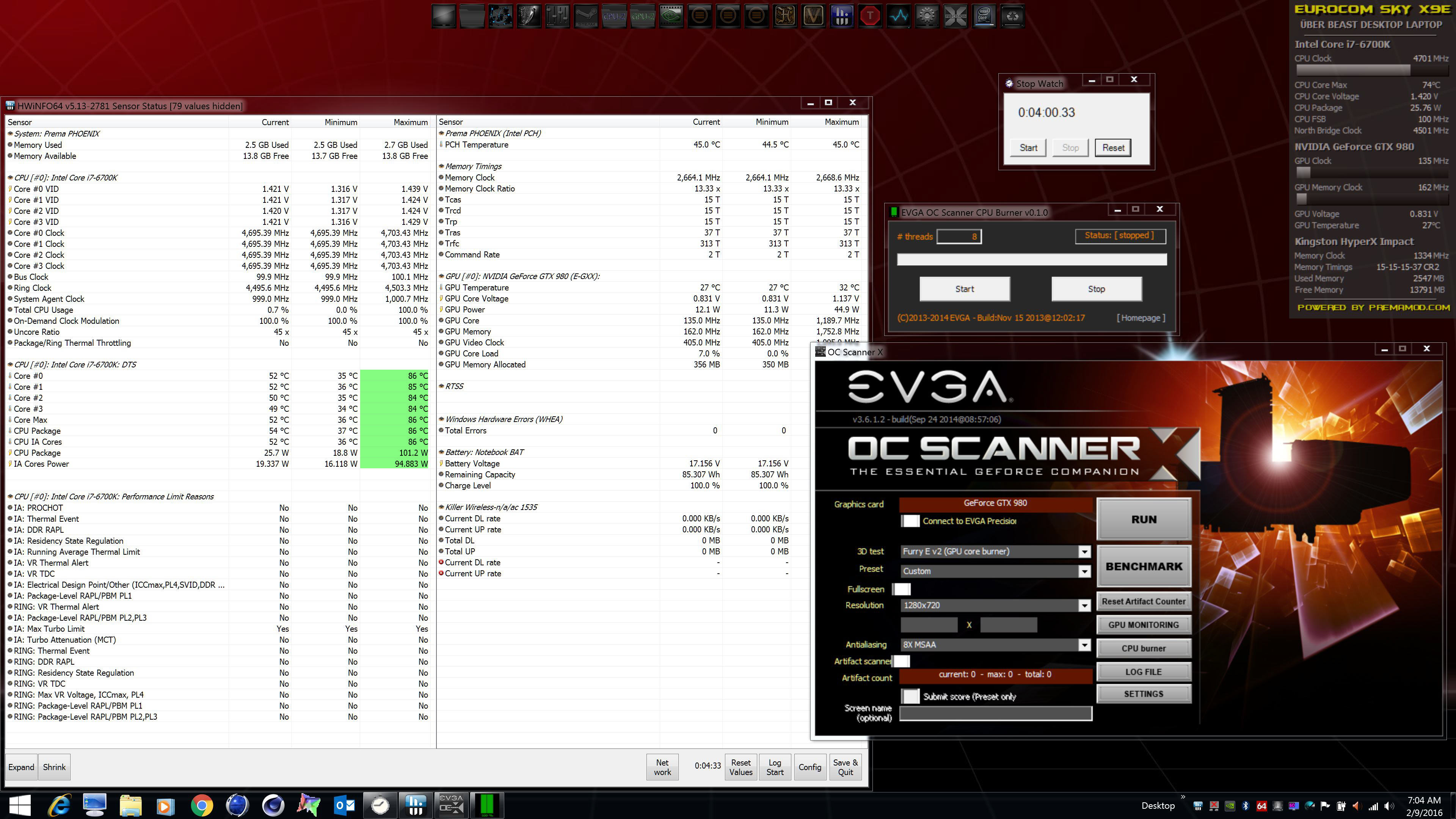This screenshot has height=819, width=1456.
Task: Launch GPU-Z from the top dock
Action: tap(643, 16)
